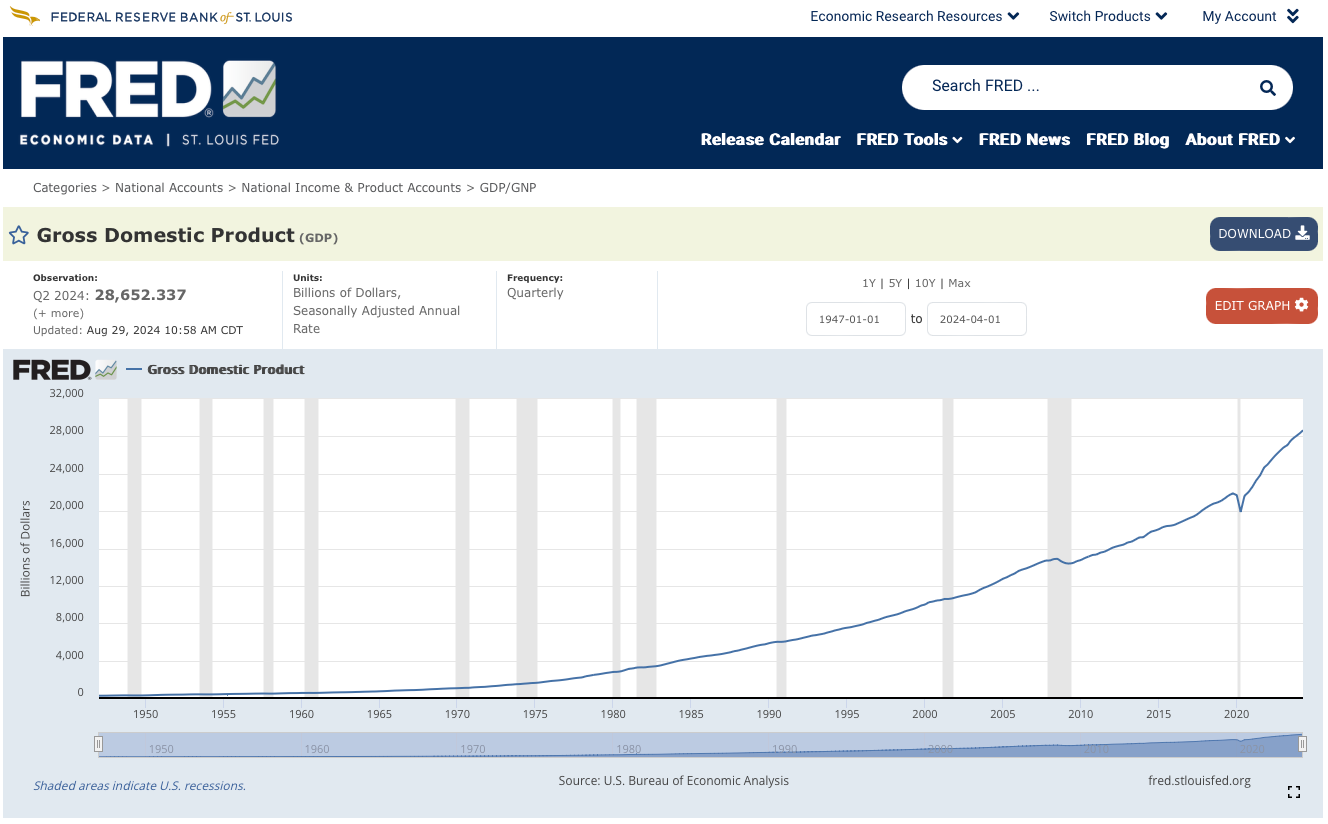
Task: Expand My Account menu
Action: click(1250, 16)
